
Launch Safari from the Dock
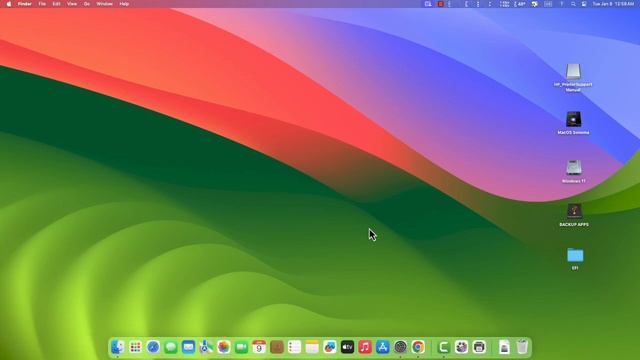(x=153, y=347)
